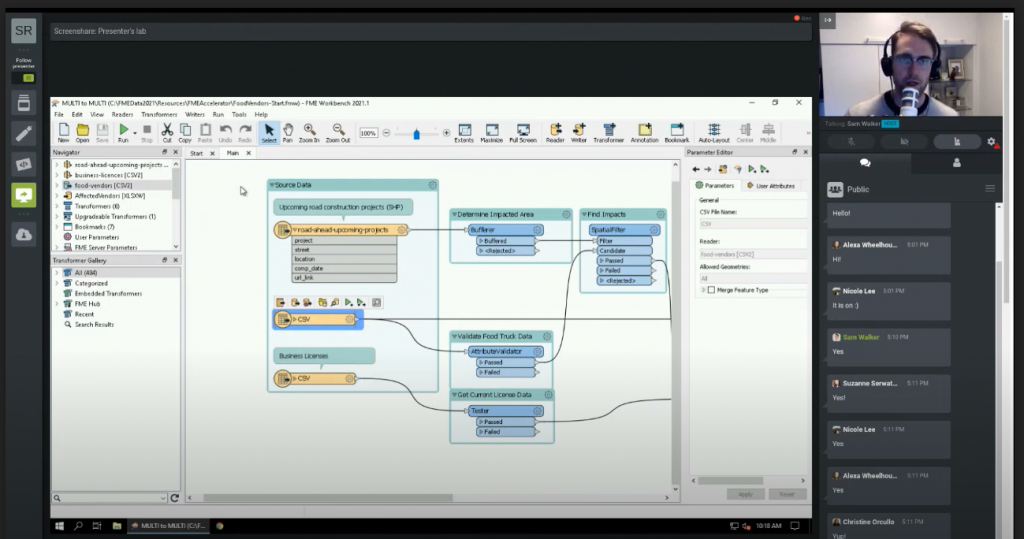
Task: Click the MULTI to MULTI taskbar button
Action: tap(168, 525)
